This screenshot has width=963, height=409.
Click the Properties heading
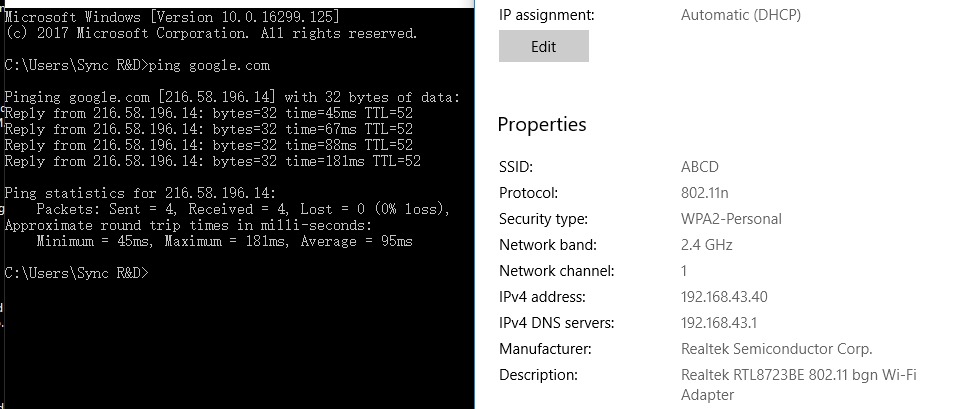pyautogui.click(x=542, y=125)
